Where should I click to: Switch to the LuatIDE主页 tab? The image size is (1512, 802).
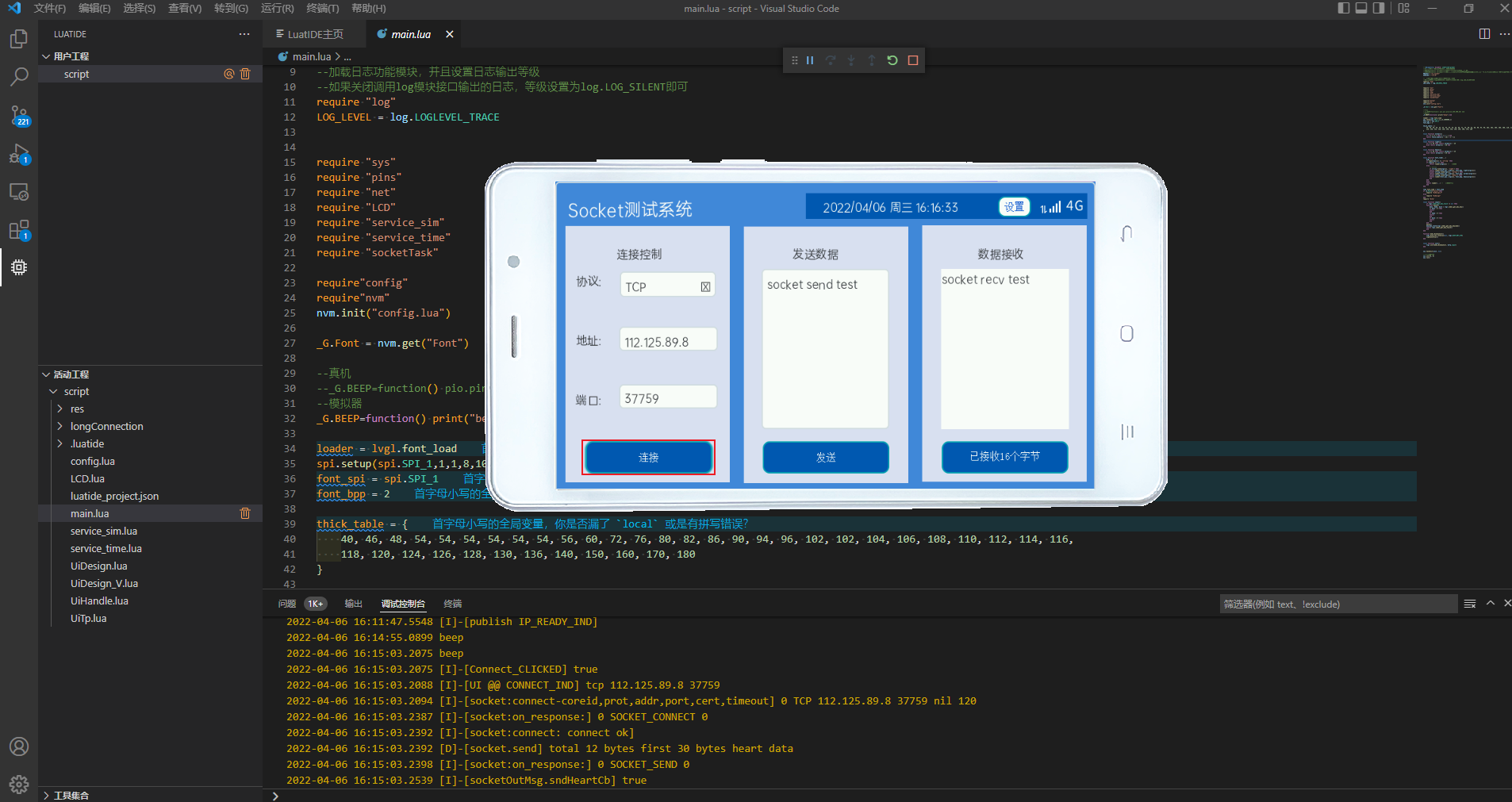(315, 34)
